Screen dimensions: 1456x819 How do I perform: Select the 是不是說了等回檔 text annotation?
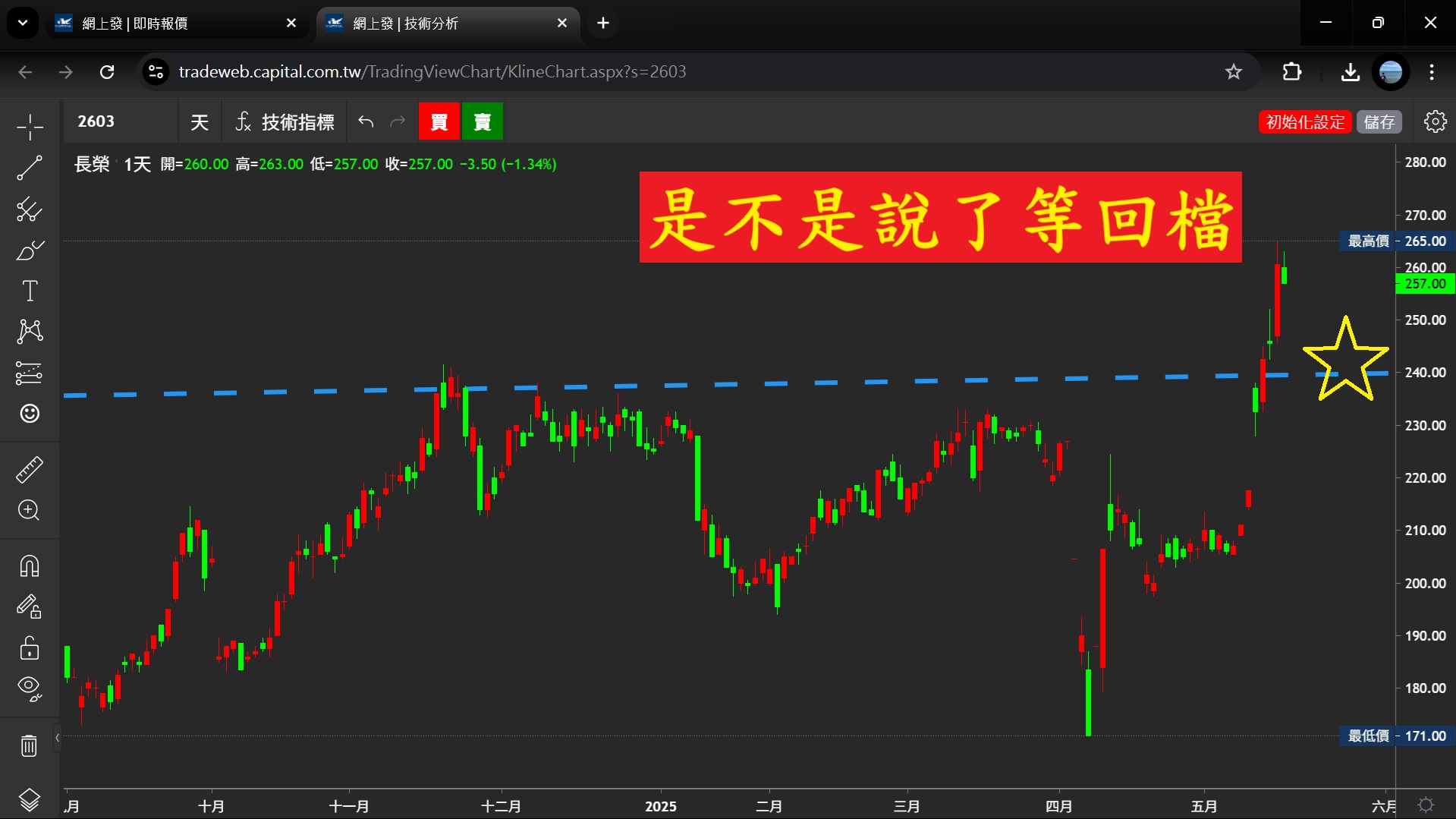click(x=941, y=217)
